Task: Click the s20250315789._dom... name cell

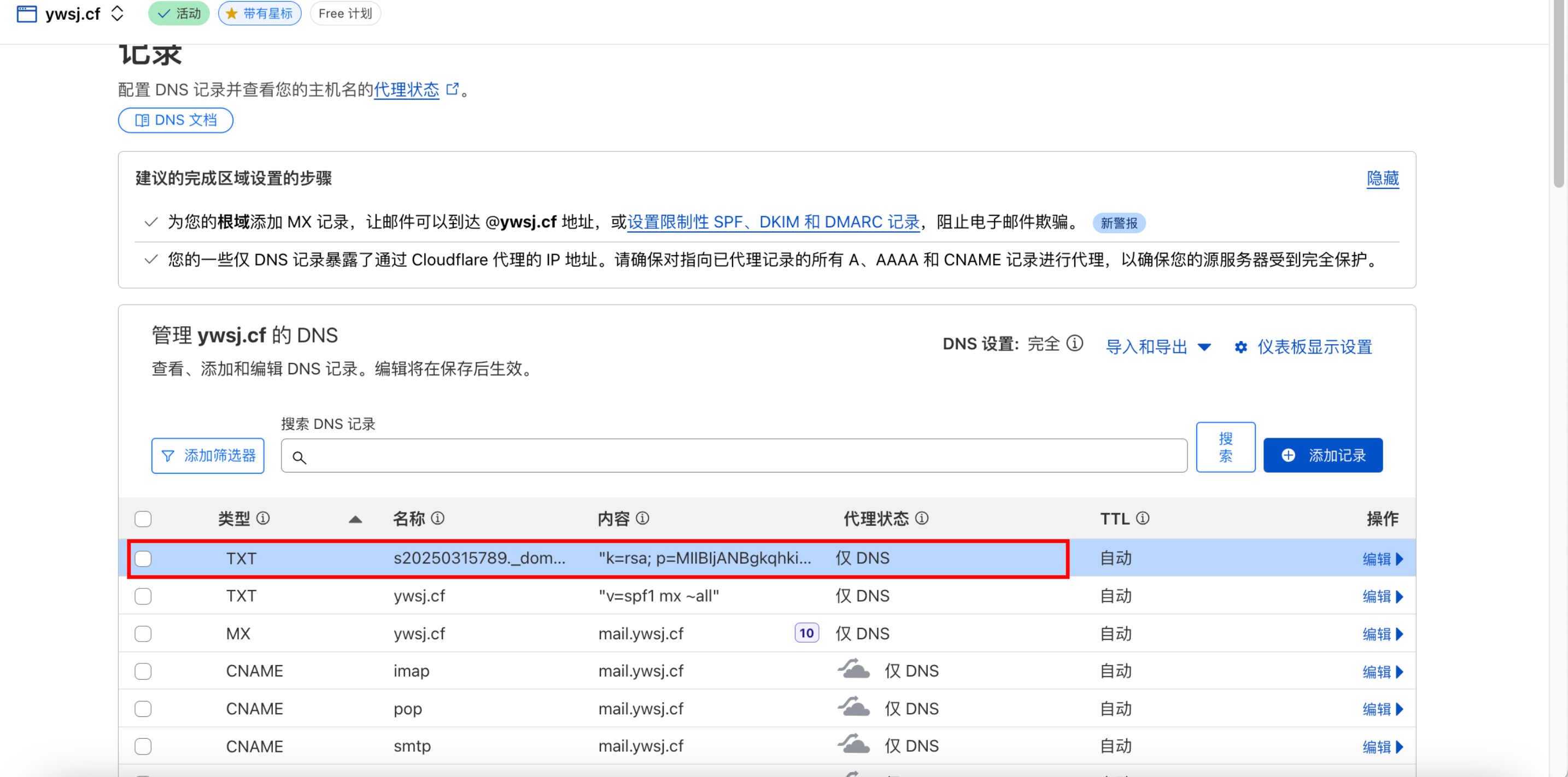Action: 479,558
